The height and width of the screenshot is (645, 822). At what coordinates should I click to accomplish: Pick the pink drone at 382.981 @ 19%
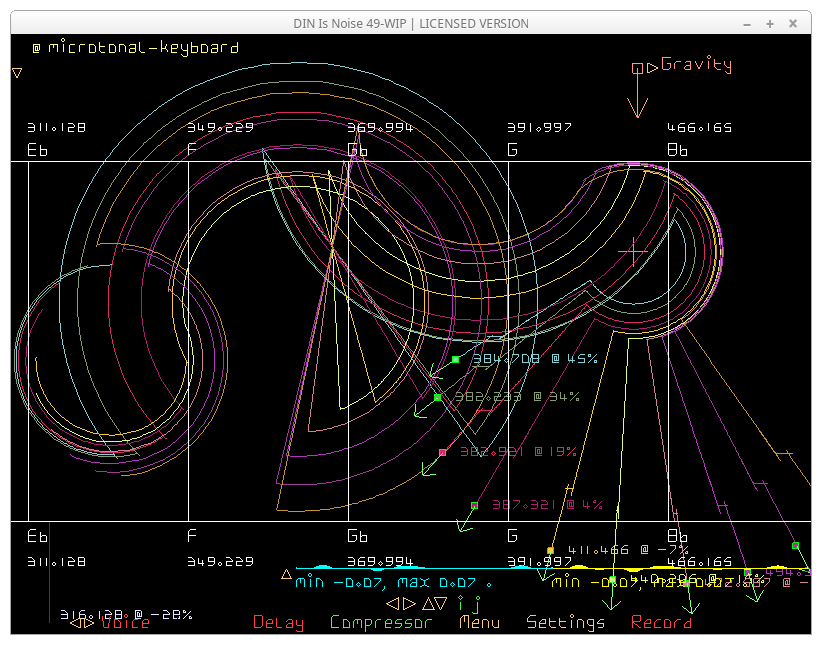pyautogui.click(x=442, y=452)
